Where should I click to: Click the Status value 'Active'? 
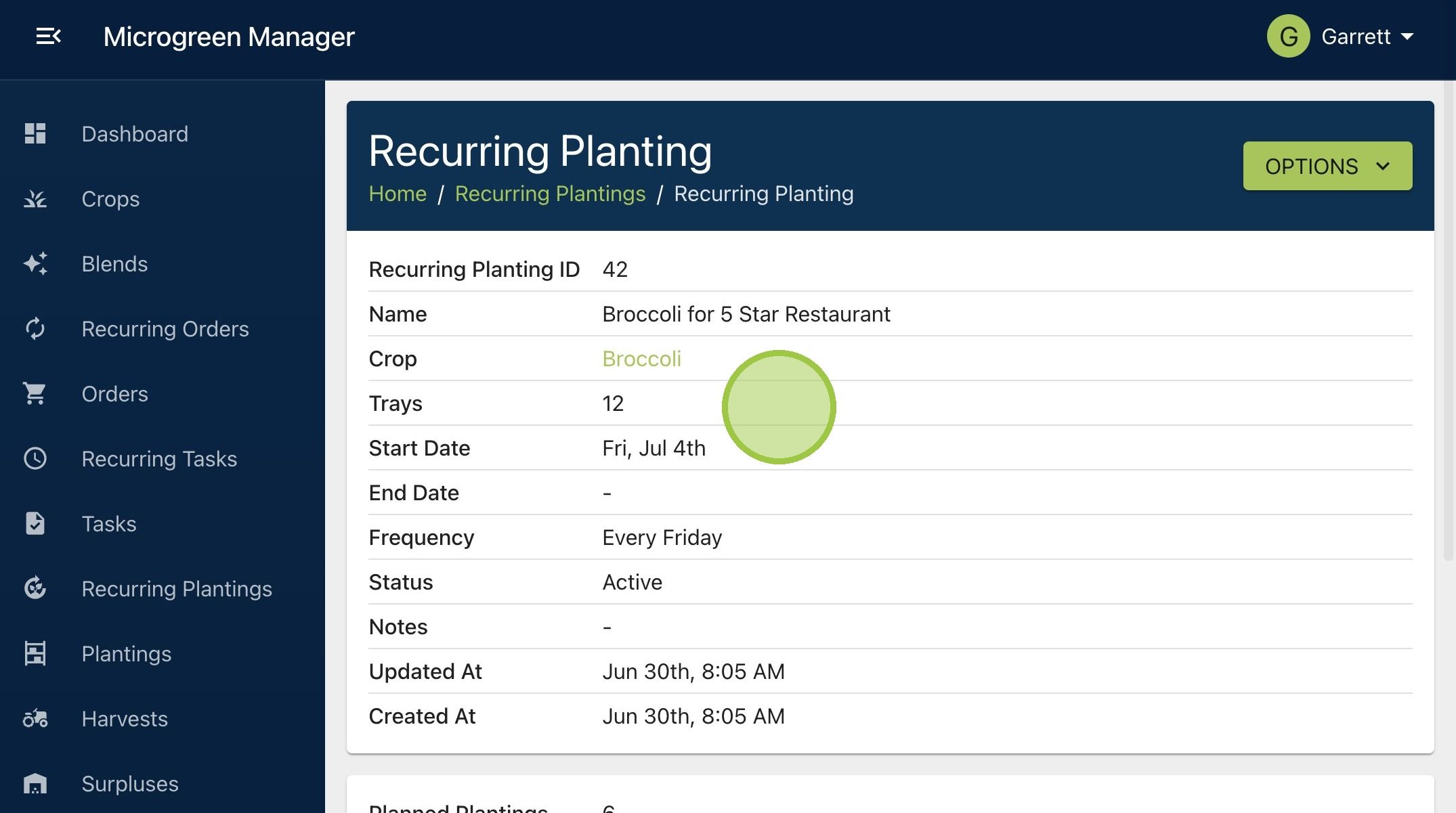(x=632, y=582)
